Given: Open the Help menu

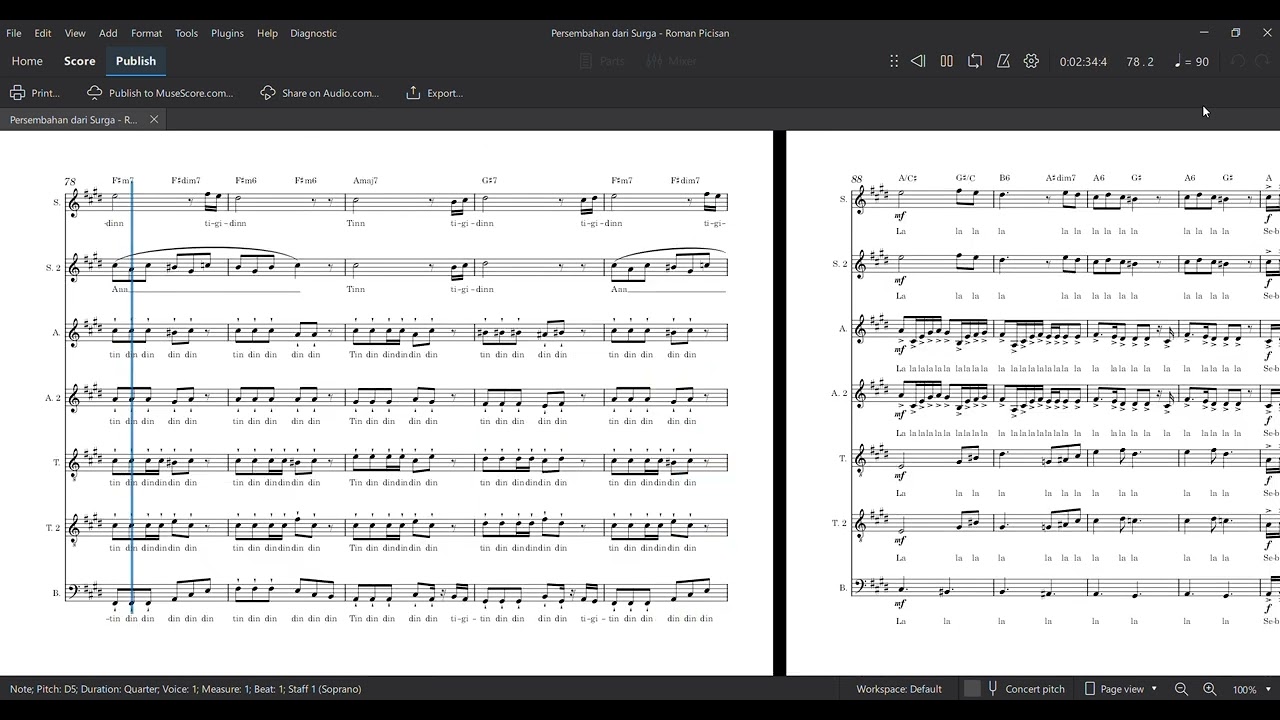Looking at the screenshot, I should (267, 33).
